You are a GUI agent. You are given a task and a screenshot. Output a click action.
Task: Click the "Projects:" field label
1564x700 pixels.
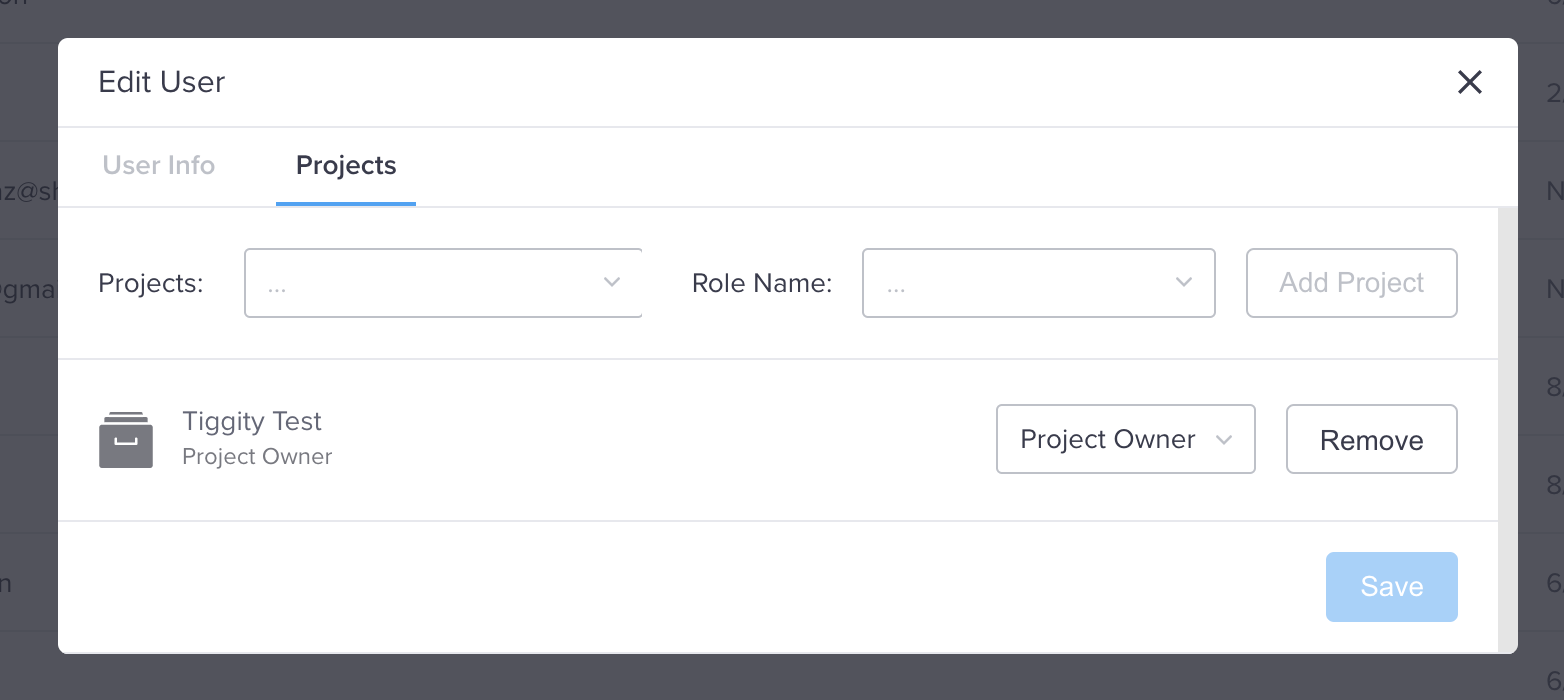pos(151,284)
